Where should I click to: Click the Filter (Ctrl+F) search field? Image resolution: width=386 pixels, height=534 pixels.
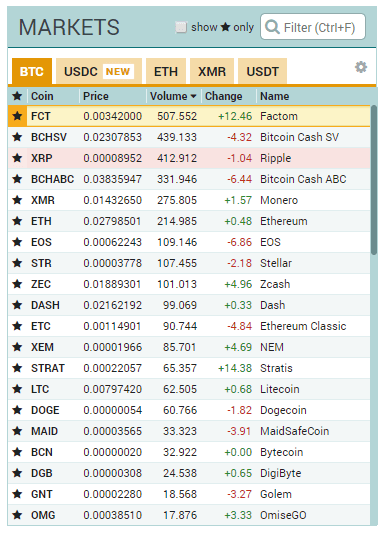(x=313, y=27)
